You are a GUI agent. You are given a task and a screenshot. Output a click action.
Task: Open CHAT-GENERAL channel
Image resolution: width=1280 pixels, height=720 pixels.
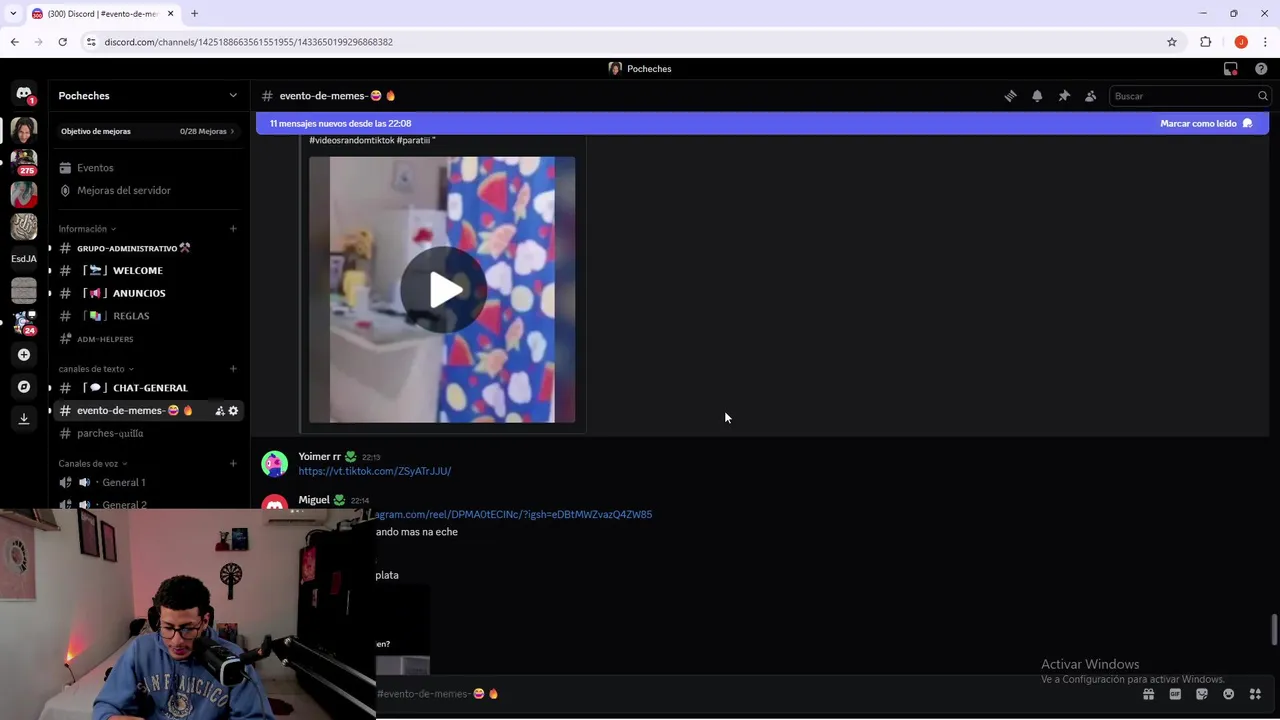point(148,388)
